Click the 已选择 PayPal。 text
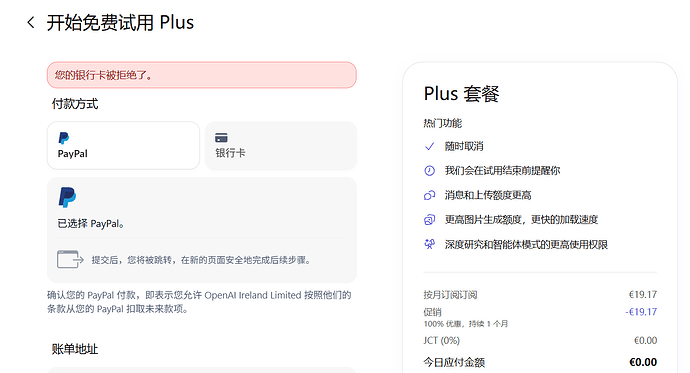 91,223
